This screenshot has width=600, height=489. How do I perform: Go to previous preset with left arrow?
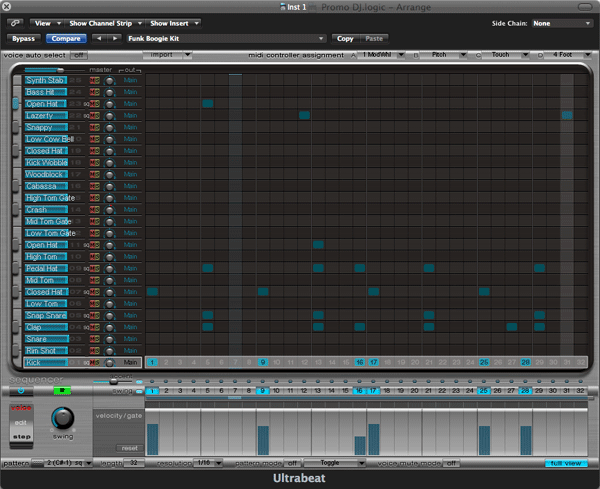tap(99, 39)
